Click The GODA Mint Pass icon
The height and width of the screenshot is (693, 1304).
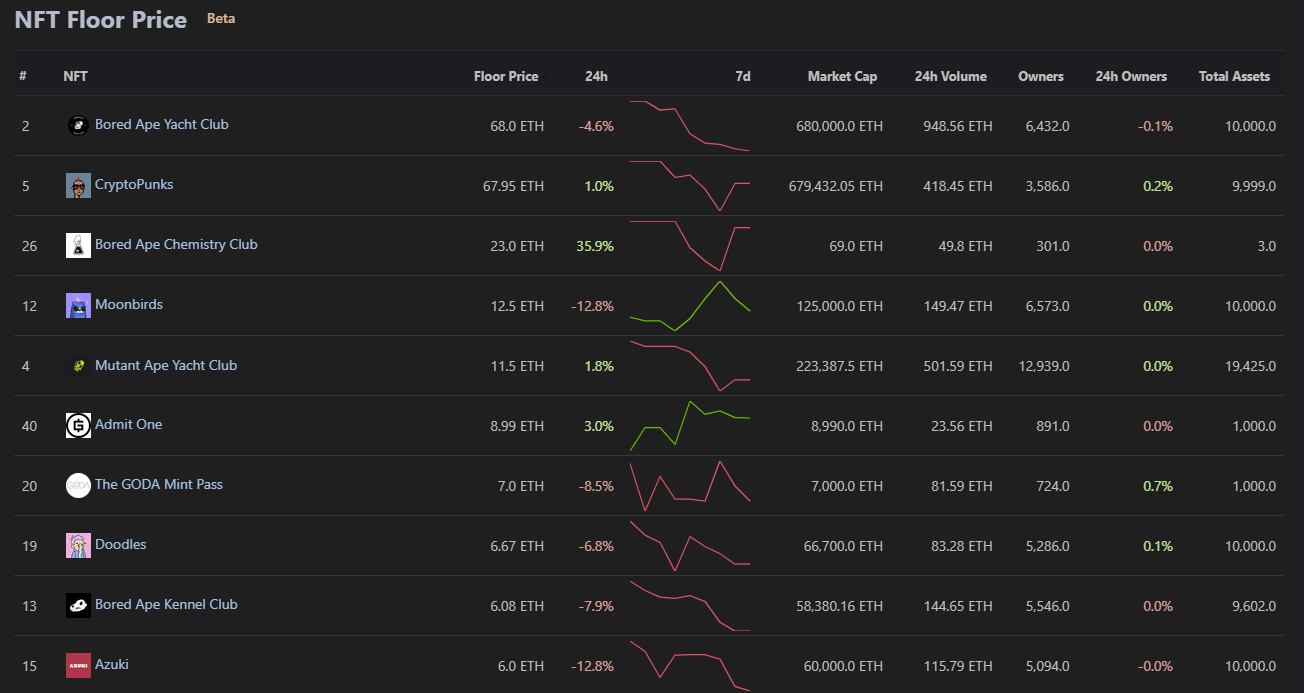tap(78, 485)
